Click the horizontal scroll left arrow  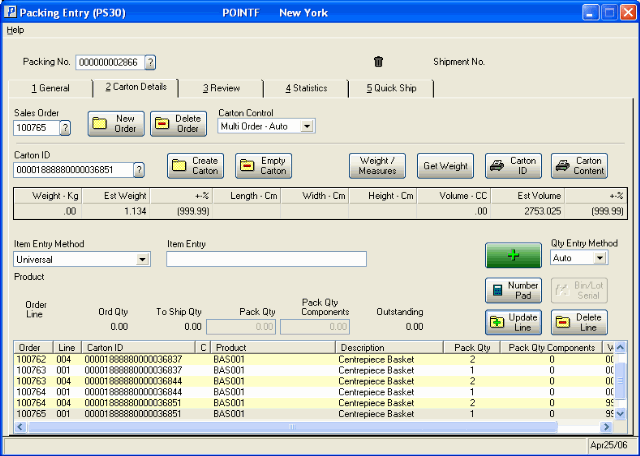tap(20, 427)
